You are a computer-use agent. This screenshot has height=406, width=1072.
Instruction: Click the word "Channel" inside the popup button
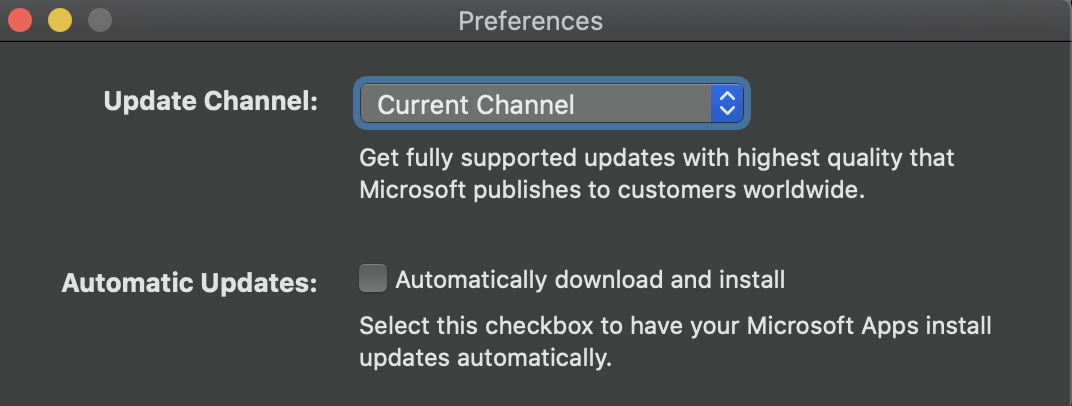[525, 105]
